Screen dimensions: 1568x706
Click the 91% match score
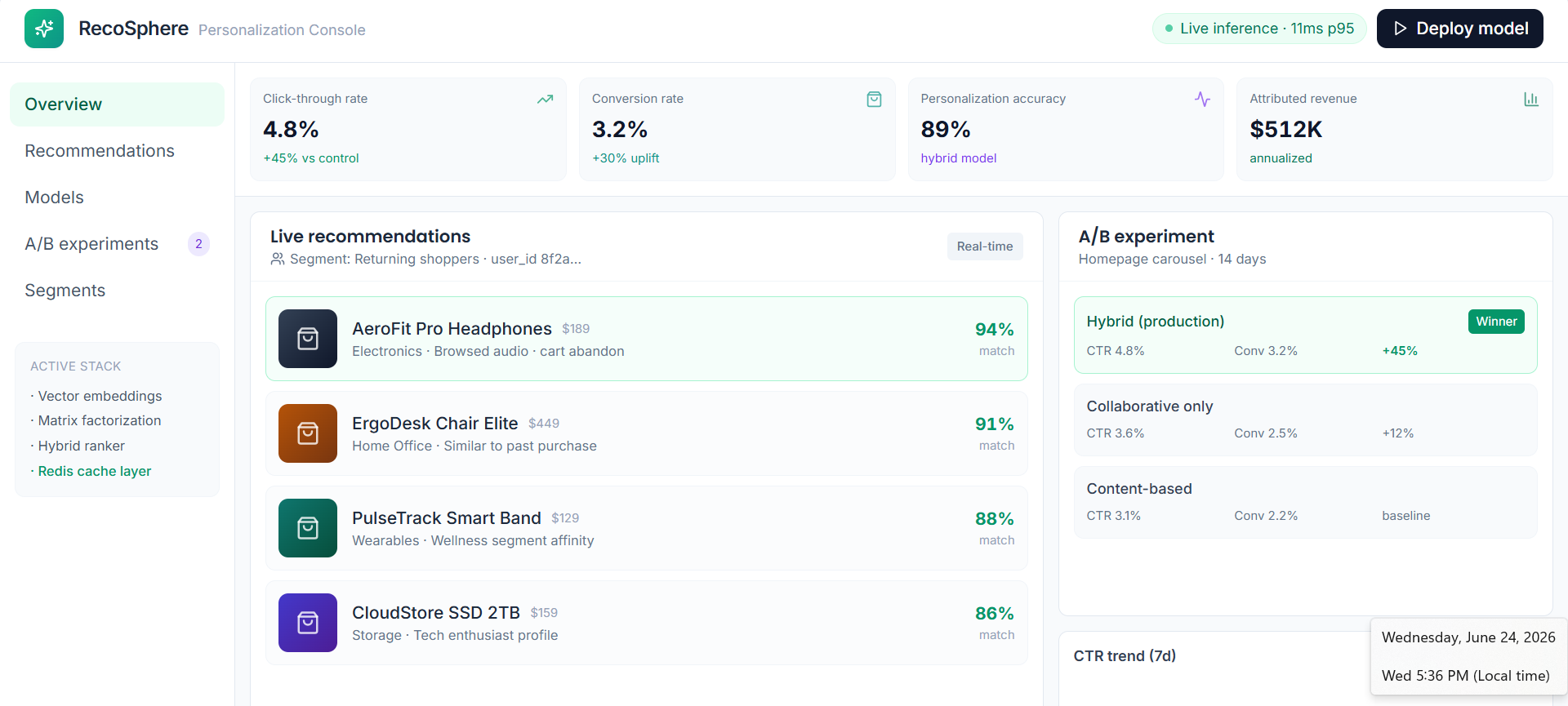point(994,424)
